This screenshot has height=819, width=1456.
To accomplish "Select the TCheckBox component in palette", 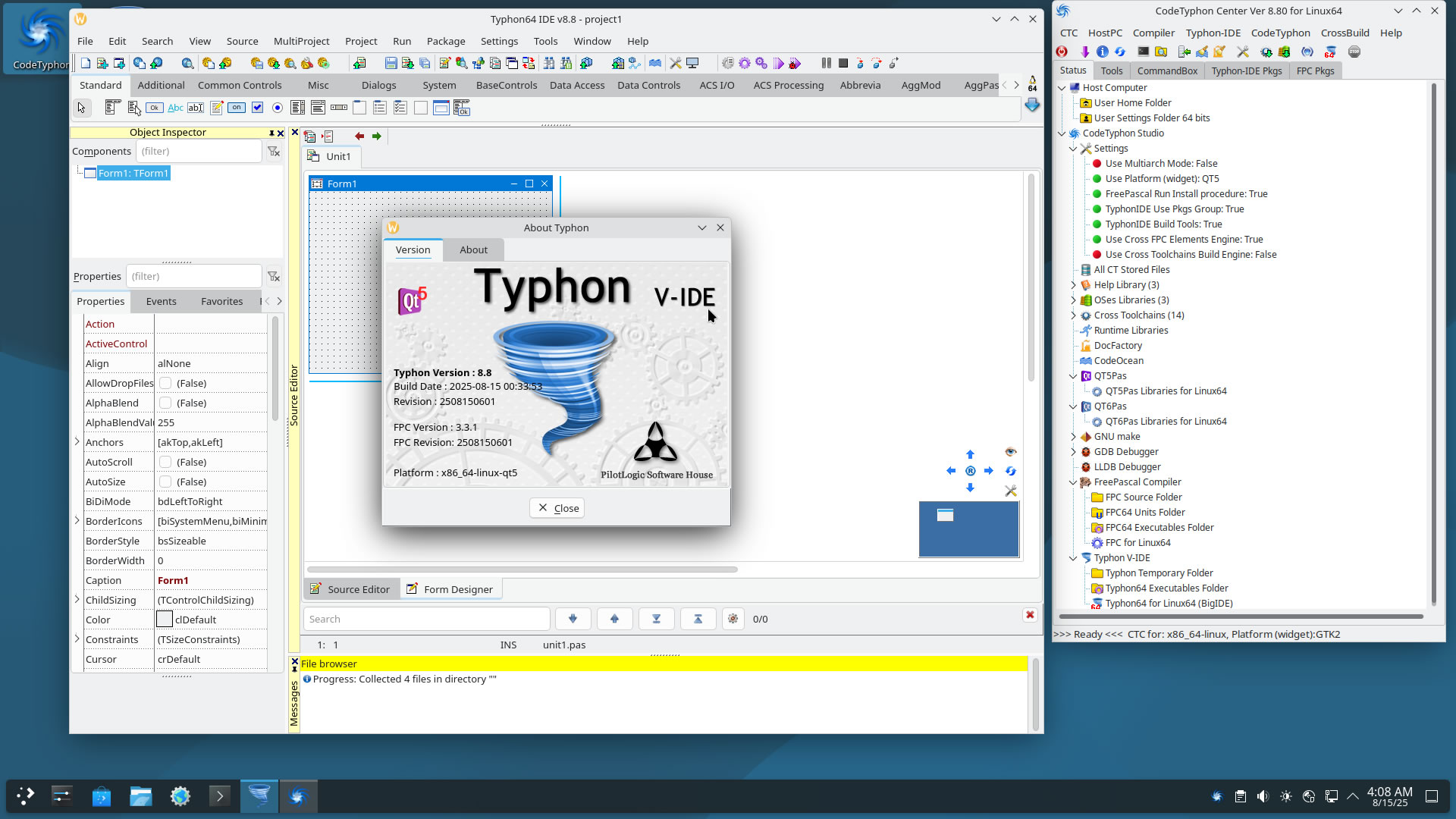I will [x=257, y=108].
